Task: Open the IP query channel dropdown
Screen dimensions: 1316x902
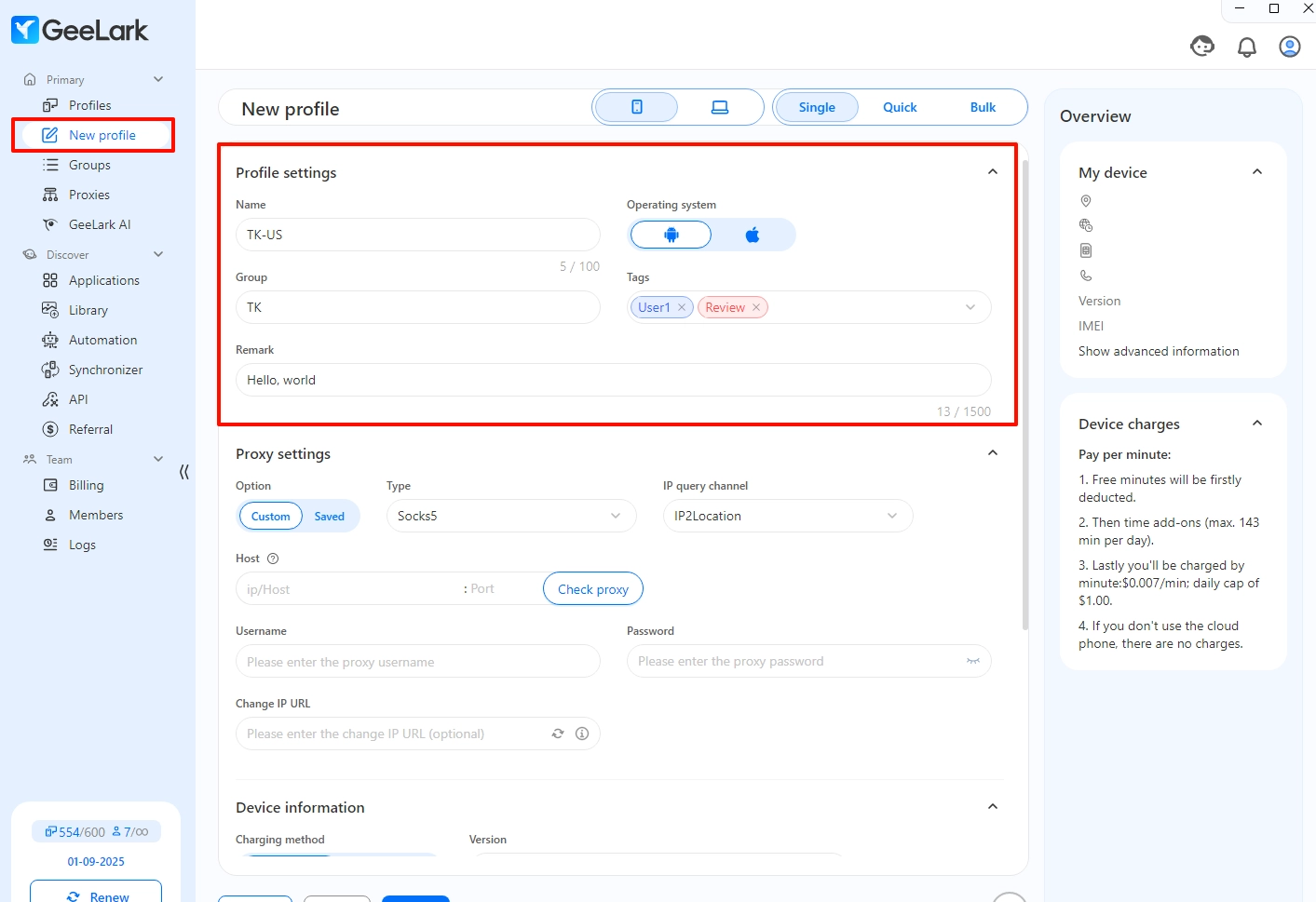Action: [787, 516]
